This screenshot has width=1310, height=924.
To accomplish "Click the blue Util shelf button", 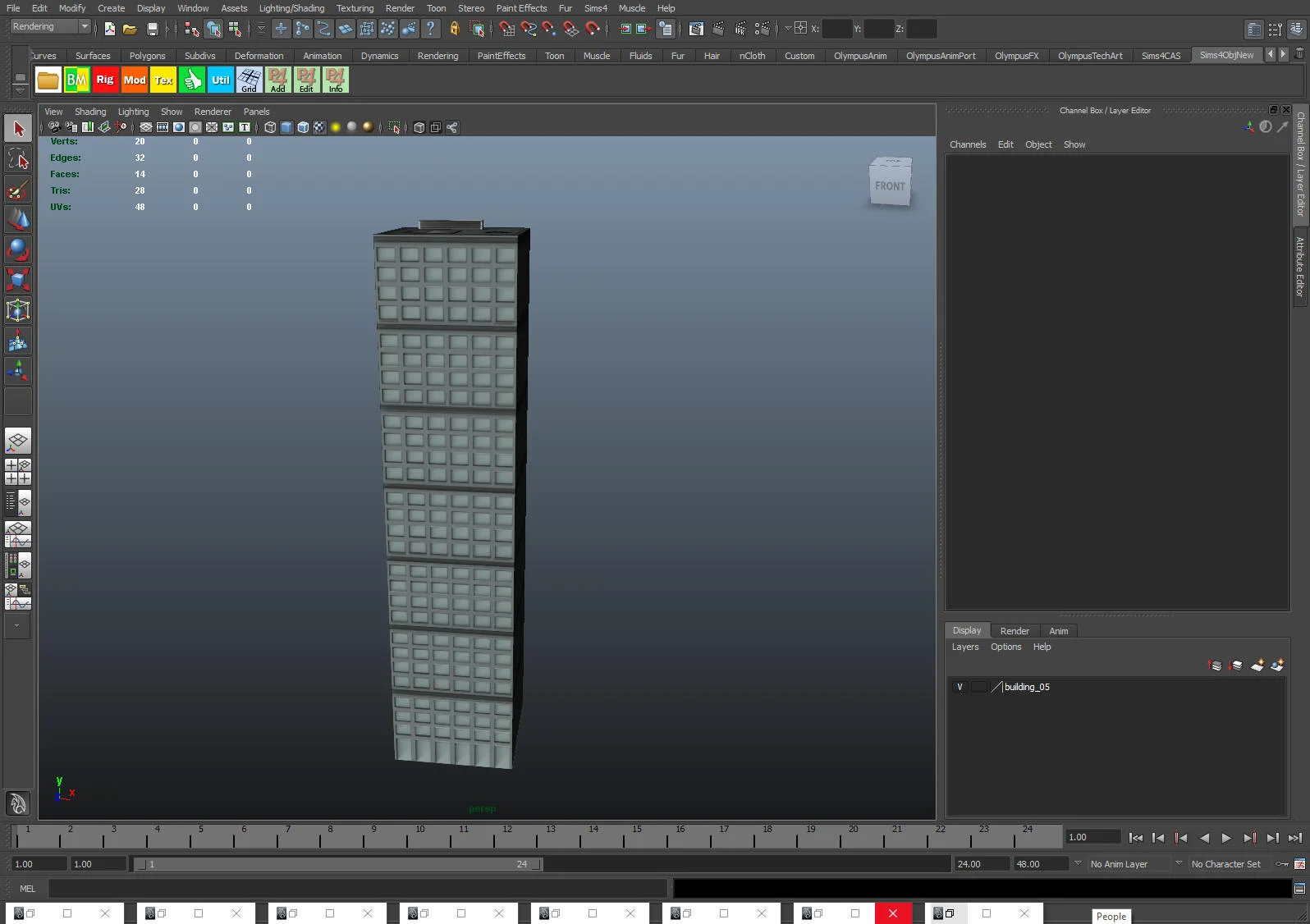I will (221, 80).
